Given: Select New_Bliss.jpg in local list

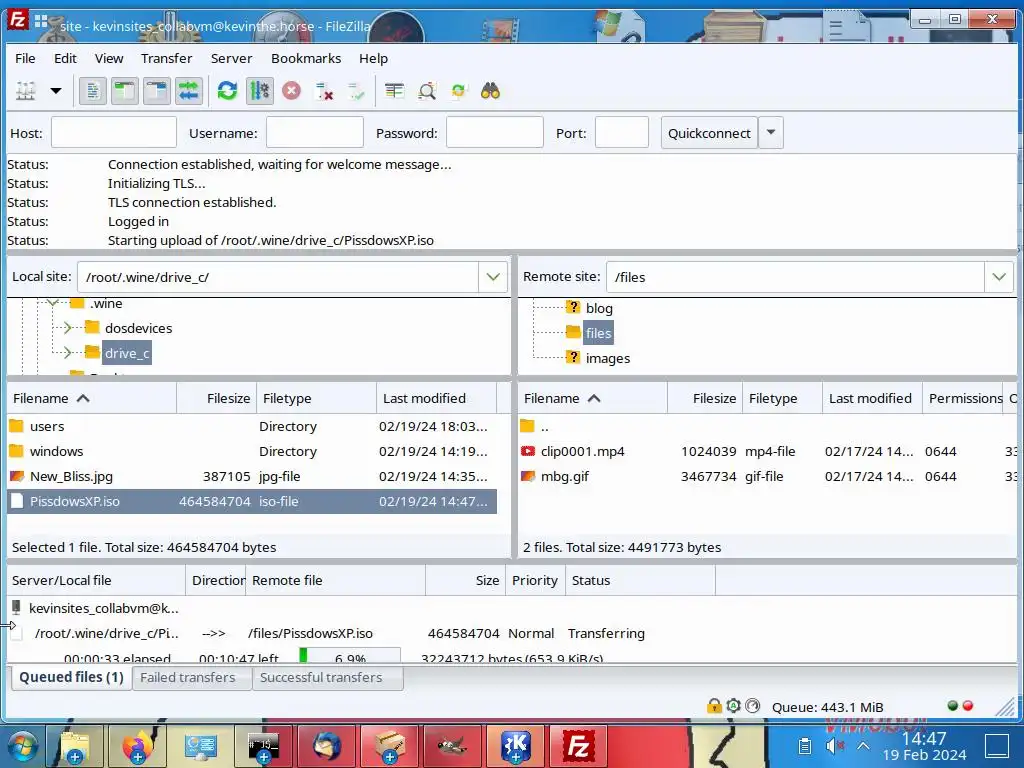Looking at the screenshot, I should point(251,476).
